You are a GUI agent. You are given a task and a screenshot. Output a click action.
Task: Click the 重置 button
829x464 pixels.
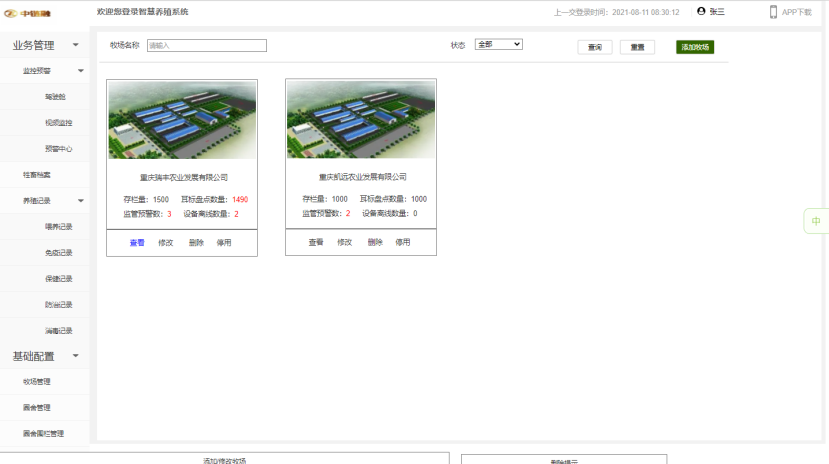tap(638, 47)
